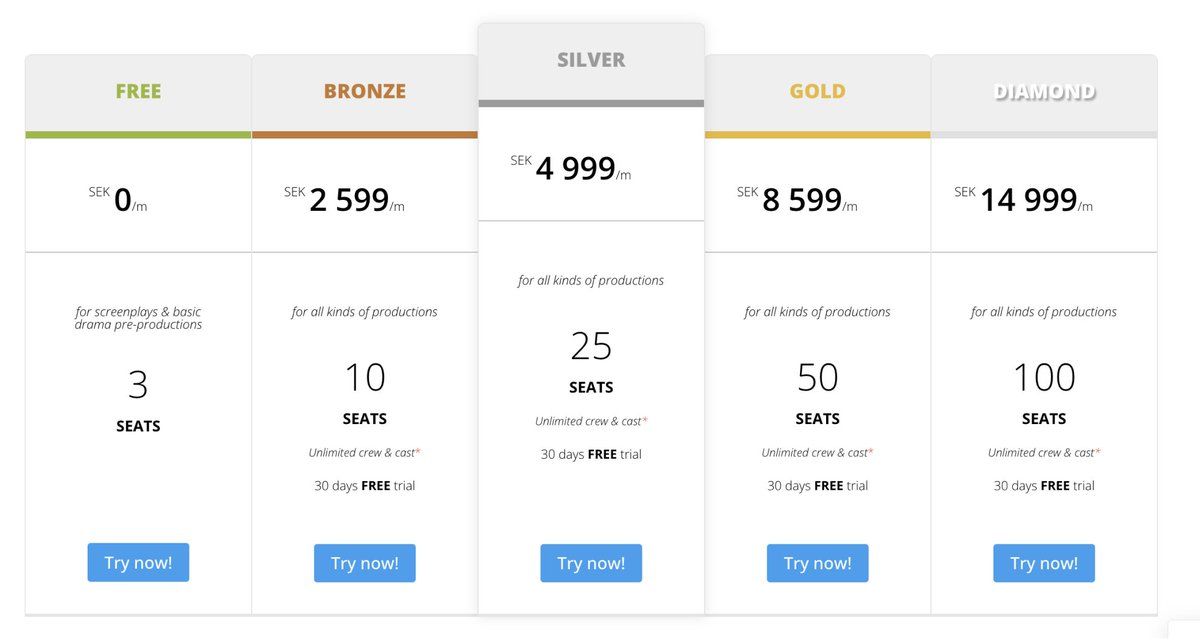Click the green Free plan color bar
This screenshot has height=644, width=1200.
[x=138, y=135]
